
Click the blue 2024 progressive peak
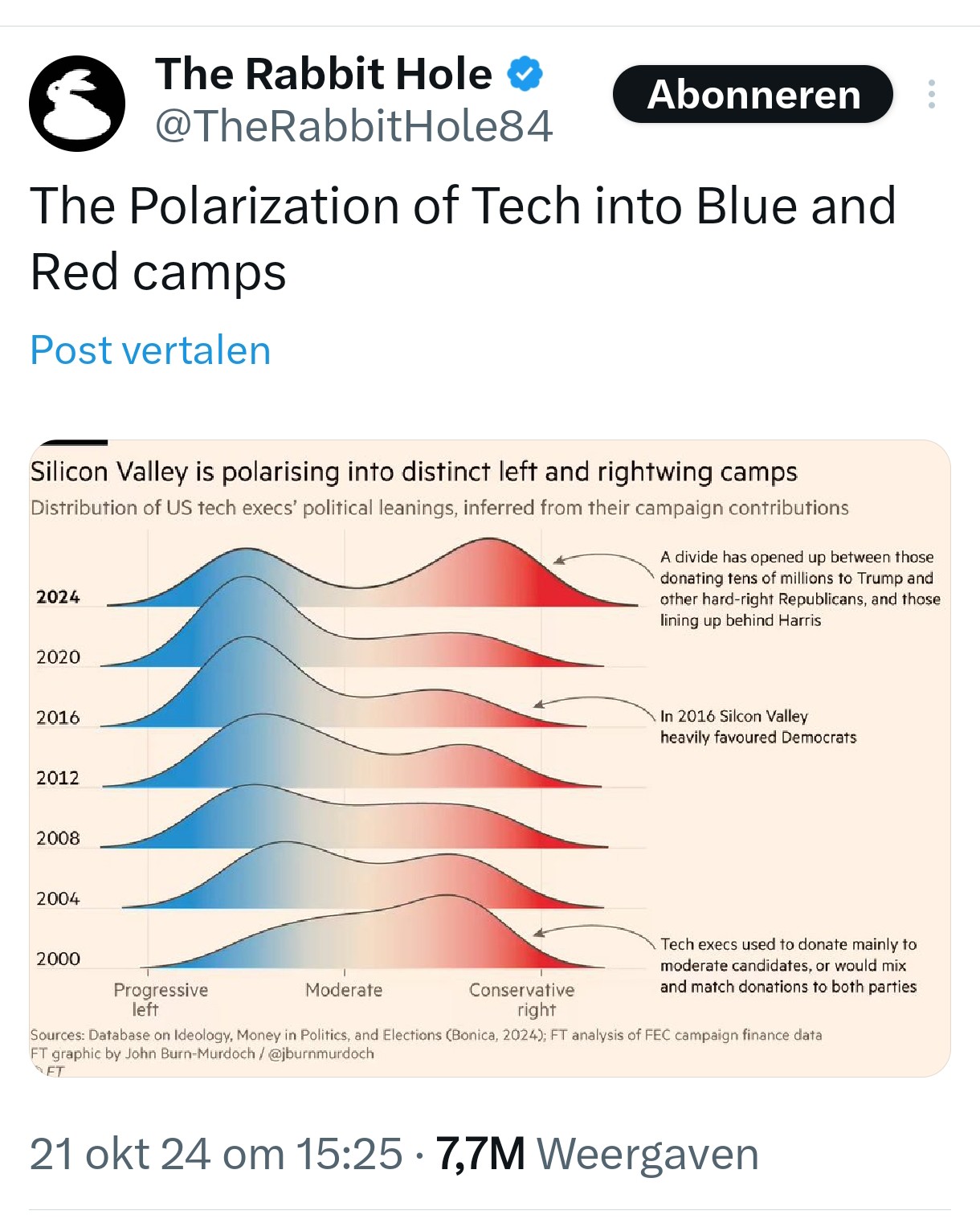245,575
